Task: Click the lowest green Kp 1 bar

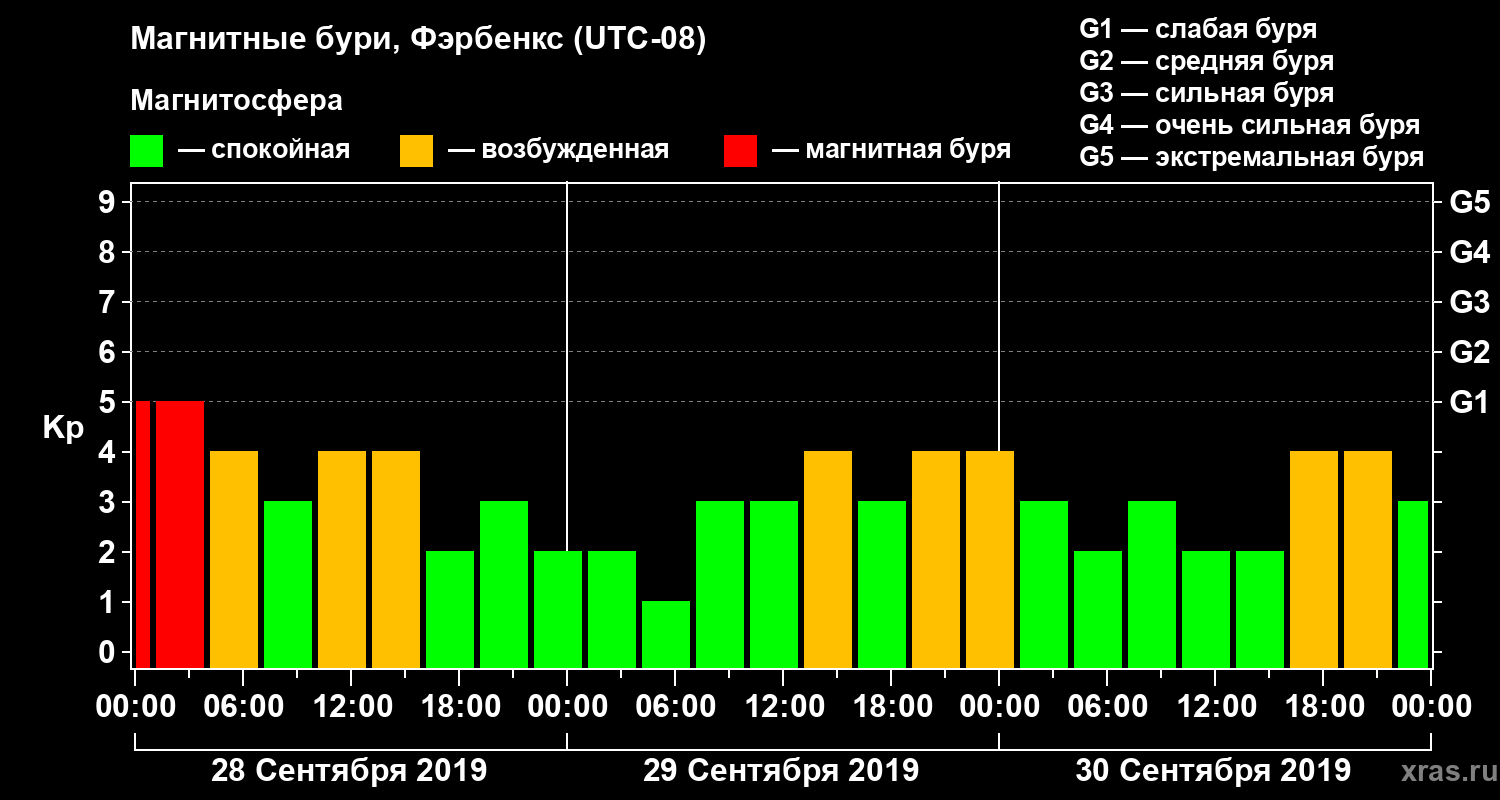Action: coord(666,634)
